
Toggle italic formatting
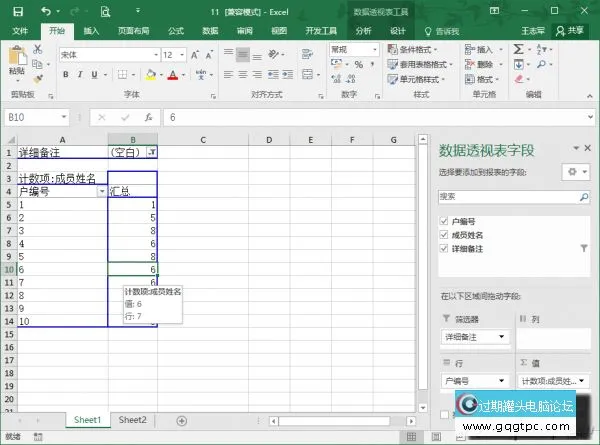(x=80, y=75)
